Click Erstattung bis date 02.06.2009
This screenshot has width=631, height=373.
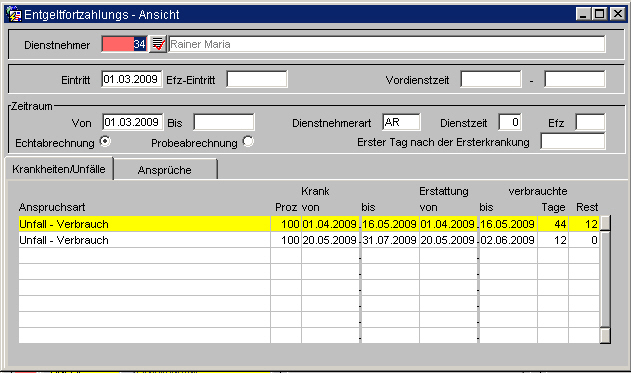coord(508,240)
